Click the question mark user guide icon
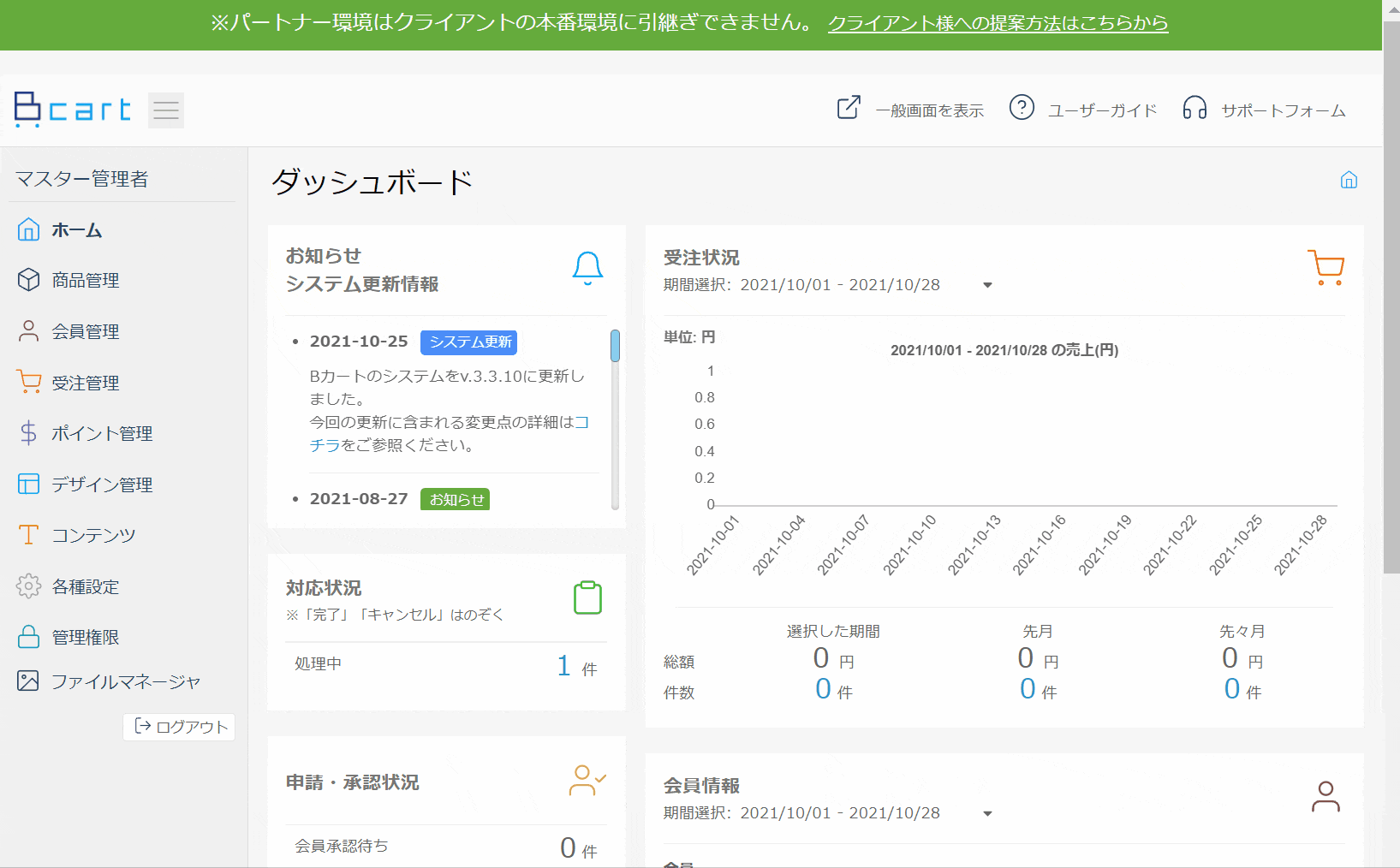The width and height of the screenshot is (1400, 868). click(x=1022, y=107)
